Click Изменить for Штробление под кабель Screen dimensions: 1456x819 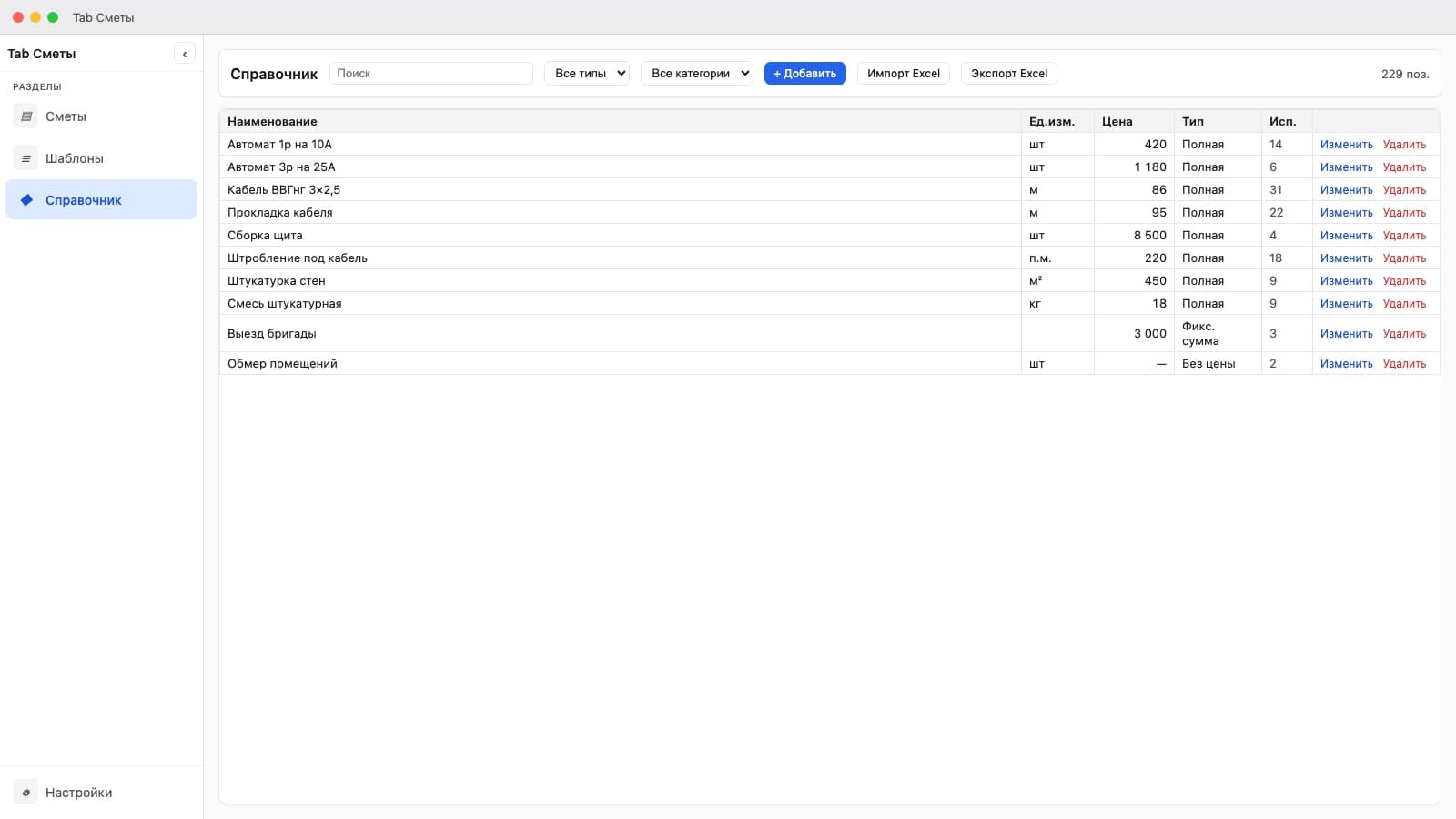coord(1347,258)
